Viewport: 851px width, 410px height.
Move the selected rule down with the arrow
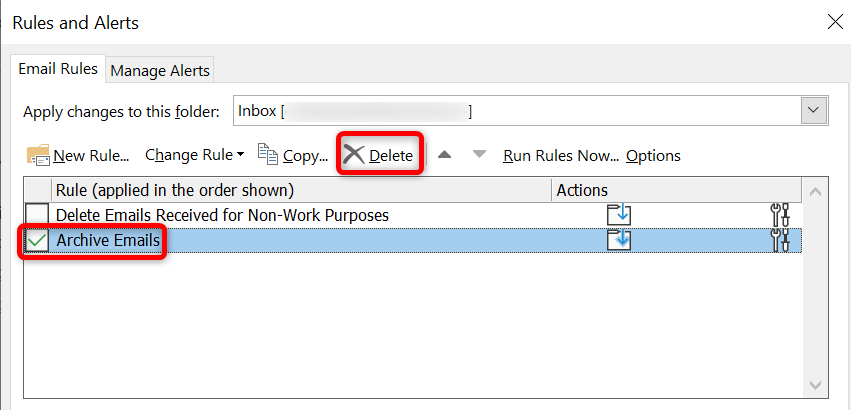coord(479,155)
